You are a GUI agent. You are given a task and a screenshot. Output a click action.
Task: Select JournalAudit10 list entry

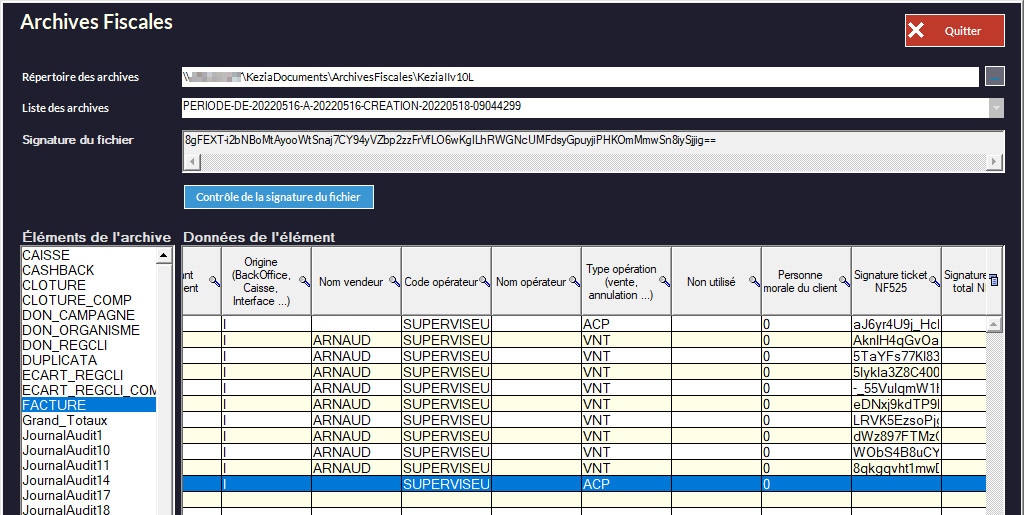point(66,450)
